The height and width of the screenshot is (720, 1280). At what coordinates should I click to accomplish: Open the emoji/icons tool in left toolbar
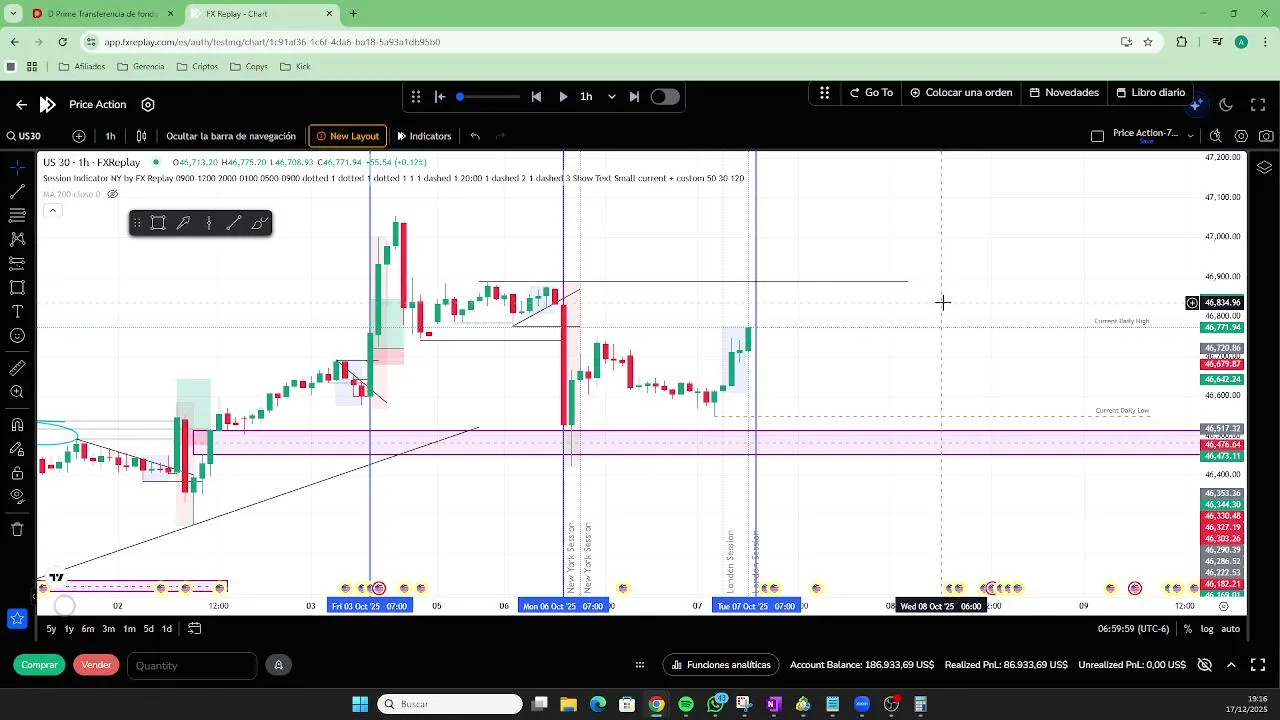pyautogui.click(x=17, y=336)
